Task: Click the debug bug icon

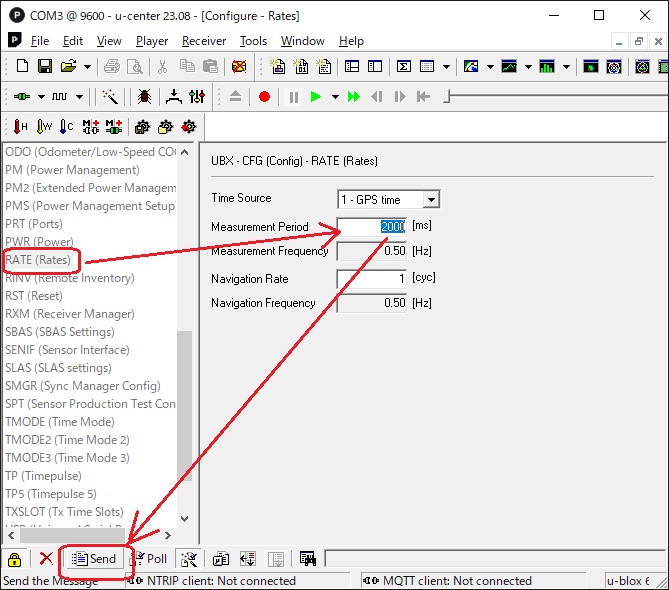Action: pos(144,97)
